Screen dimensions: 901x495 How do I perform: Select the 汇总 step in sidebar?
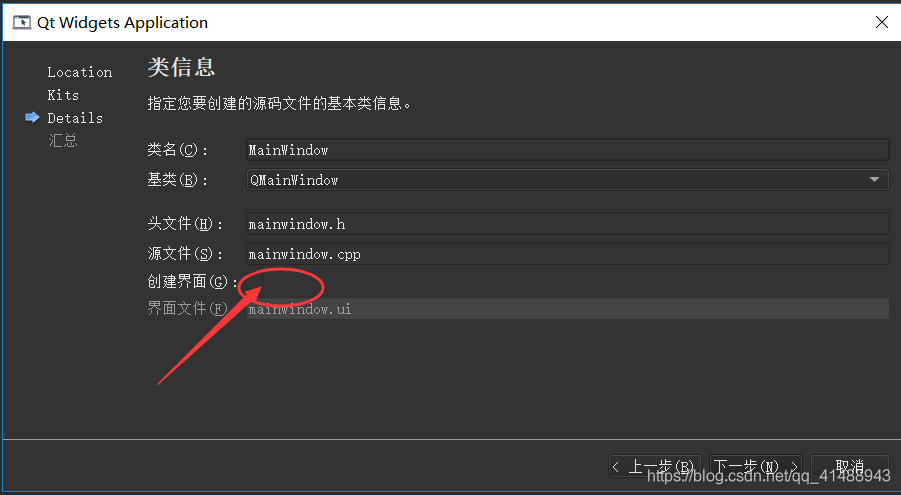click(x=63, y=140)
